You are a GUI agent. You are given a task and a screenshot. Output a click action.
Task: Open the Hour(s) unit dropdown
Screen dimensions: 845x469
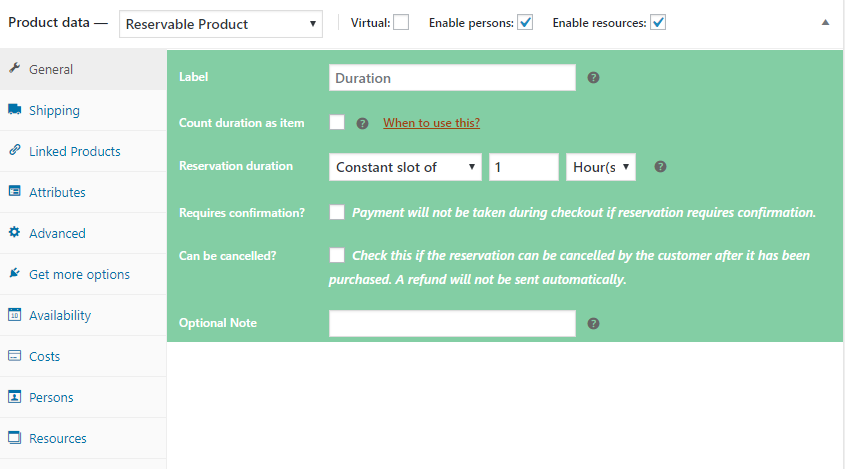601,167
